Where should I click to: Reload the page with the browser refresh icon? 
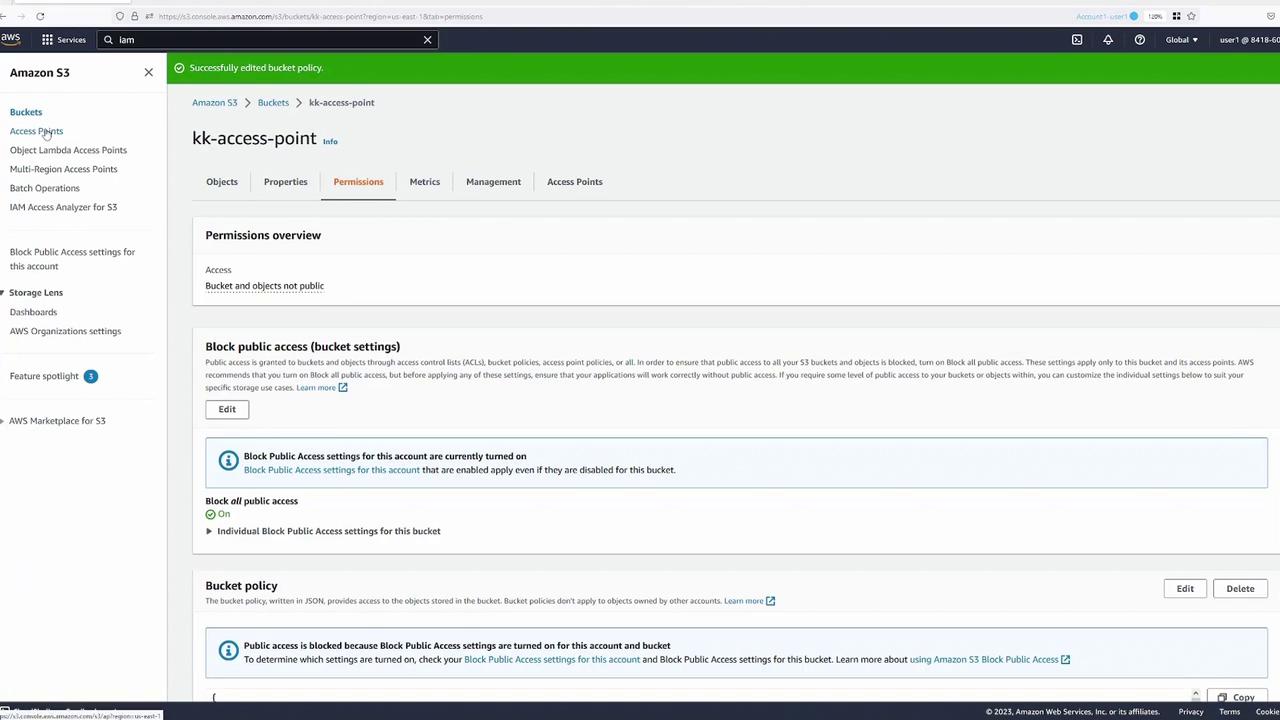40,16
